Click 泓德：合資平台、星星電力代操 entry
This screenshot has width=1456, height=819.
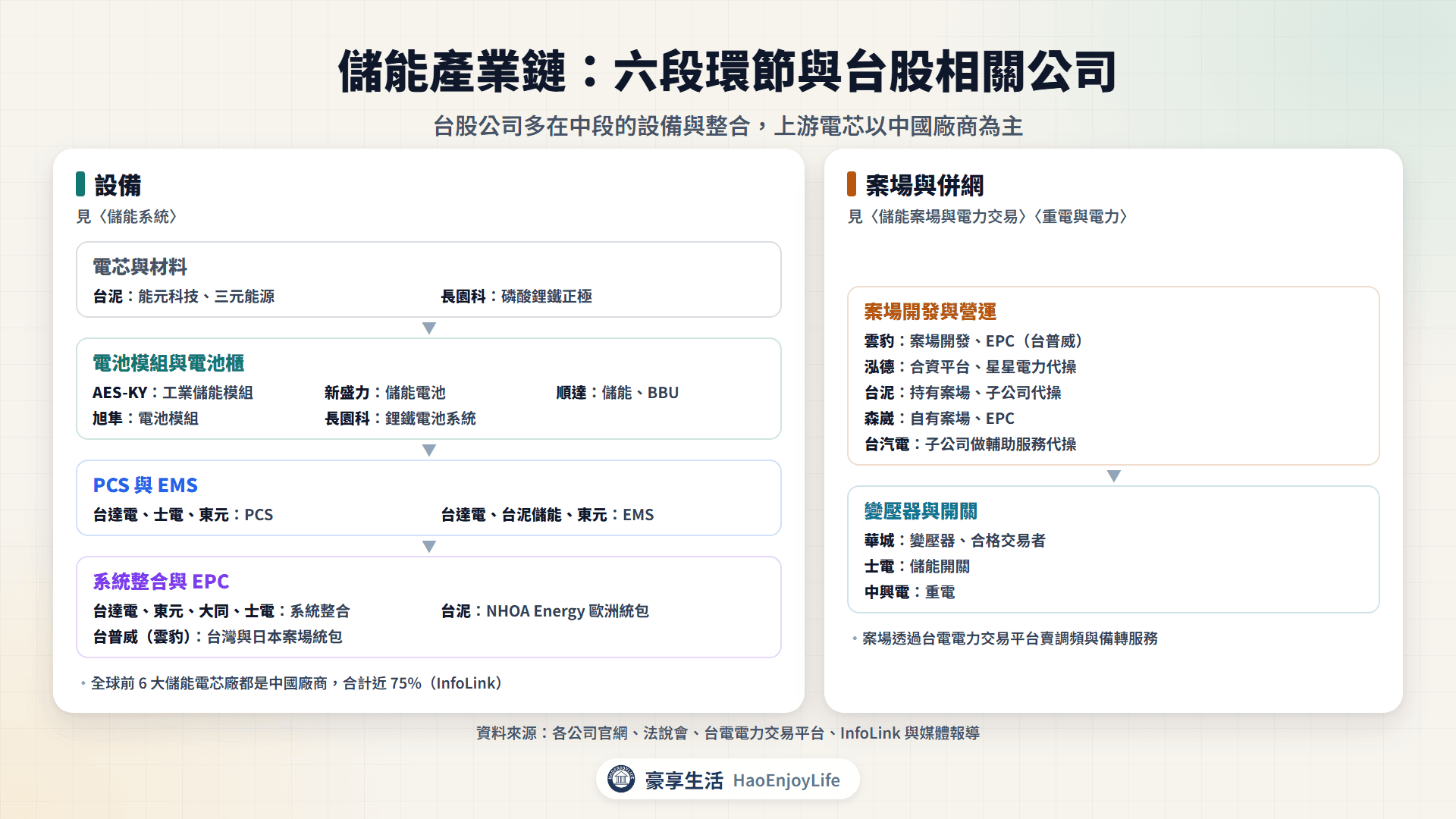click(x=971, y=367)
